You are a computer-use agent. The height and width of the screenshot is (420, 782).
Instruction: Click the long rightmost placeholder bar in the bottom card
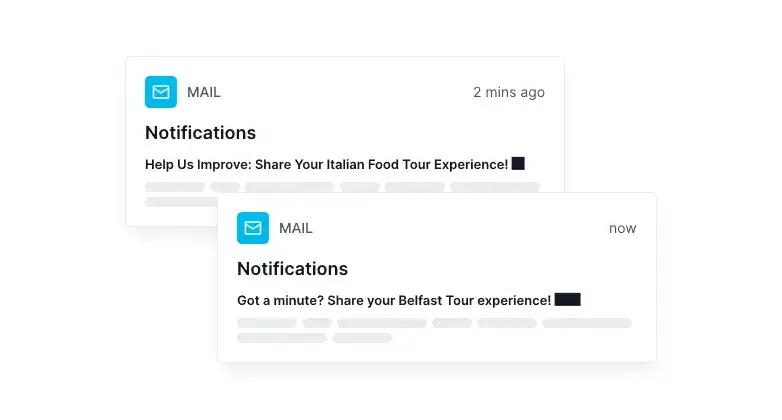coord(587,323)
